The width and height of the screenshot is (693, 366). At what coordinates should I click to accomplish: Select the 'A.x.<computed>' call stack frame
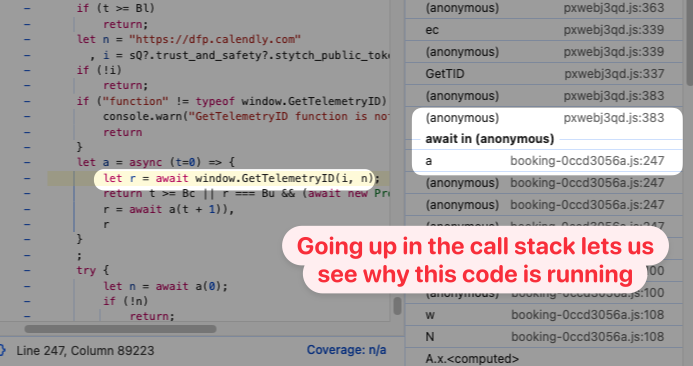[x=544, y=358]
